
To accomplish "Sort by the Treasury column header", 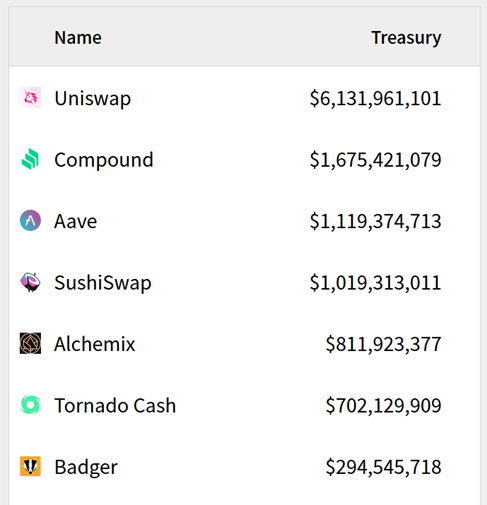I will click(406, 38).
